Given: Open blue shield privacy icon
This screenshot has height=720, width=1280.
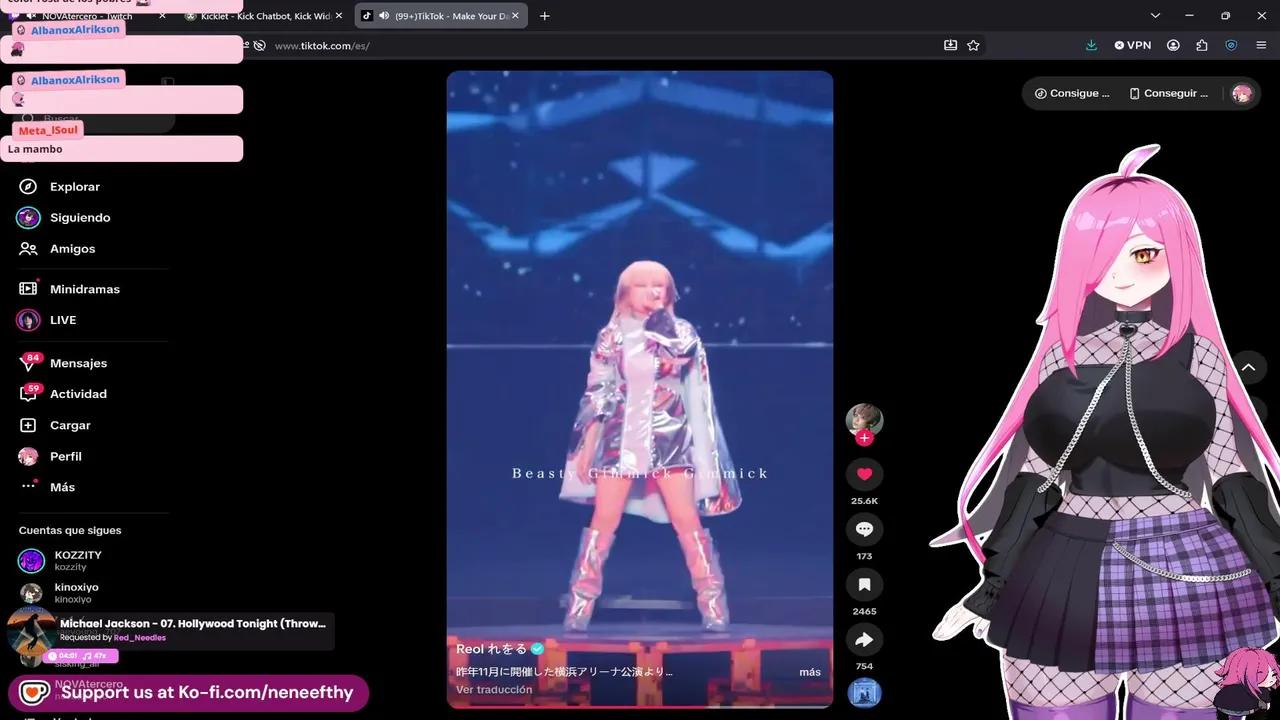Looking at the screenshot, I should 1231,45.
